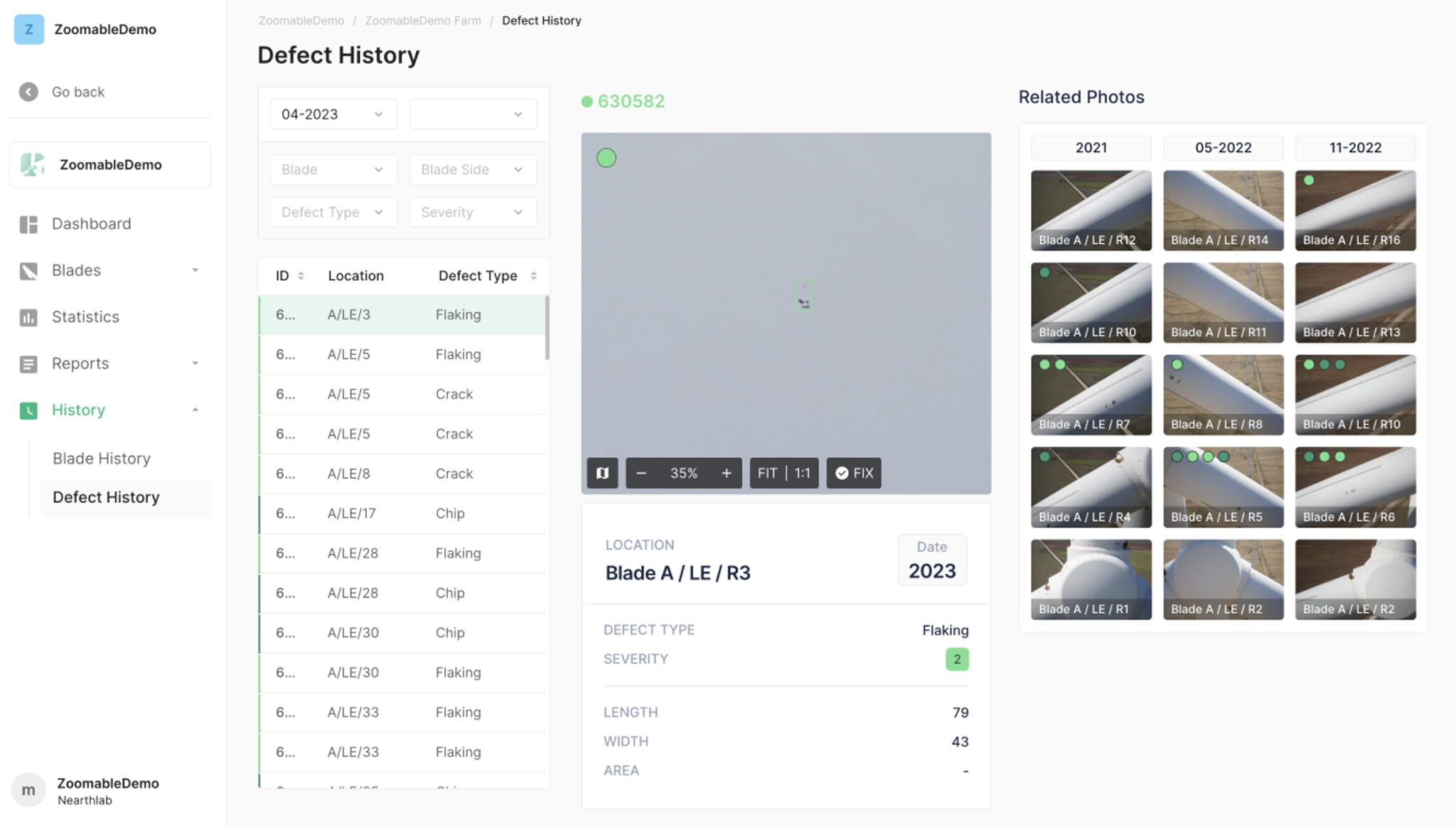This screenshot has height=829, width=1456.
Task: Zoom in with the plus button
Action: click(x=726, y=474)
